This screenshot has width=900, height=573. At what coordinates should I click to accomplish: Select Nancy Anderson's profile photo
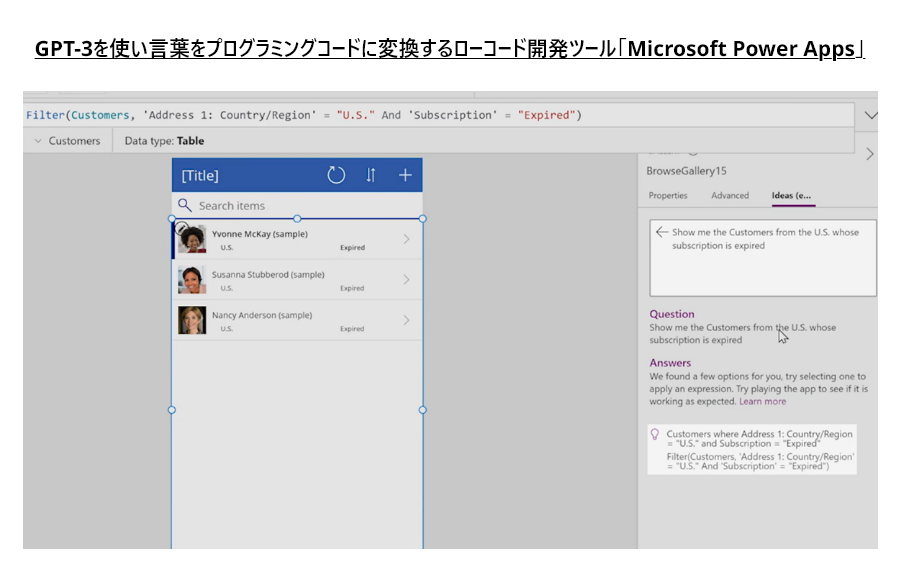(192, 320)
